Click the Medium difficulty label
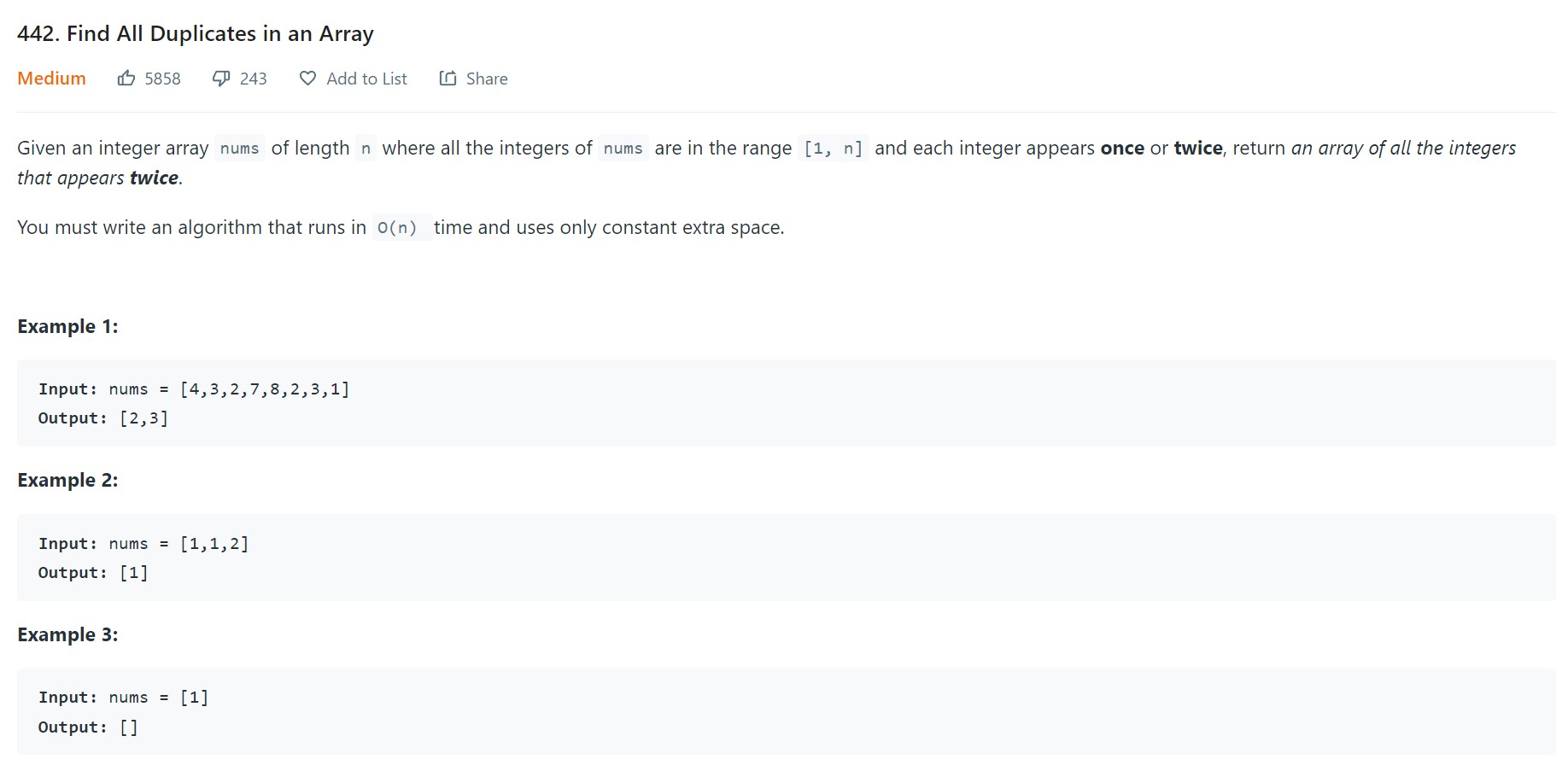This screenshot has width=1568, height=771. click(51, 79)
